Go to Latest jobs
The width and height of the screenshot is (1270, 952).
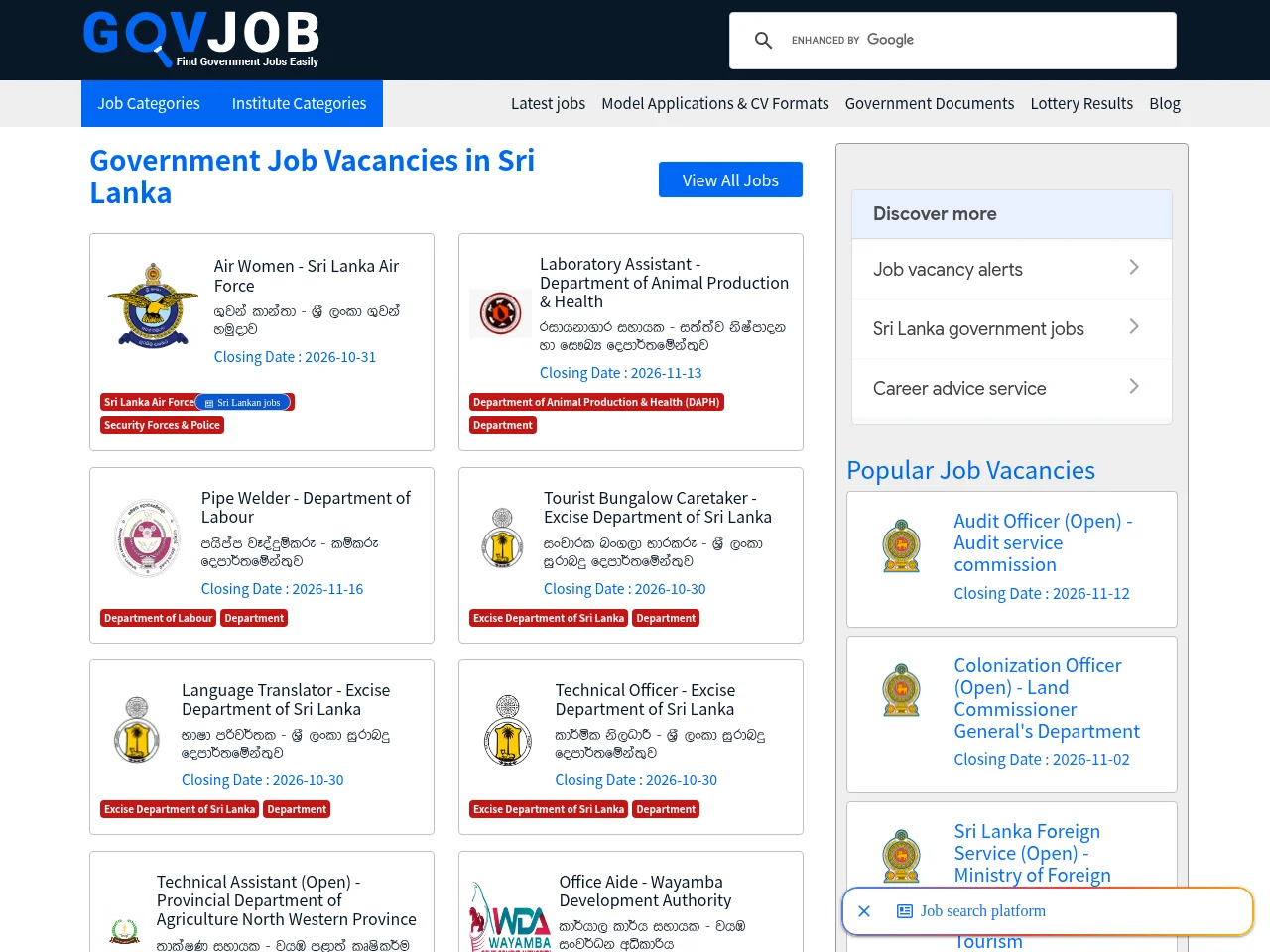(548, 103)
